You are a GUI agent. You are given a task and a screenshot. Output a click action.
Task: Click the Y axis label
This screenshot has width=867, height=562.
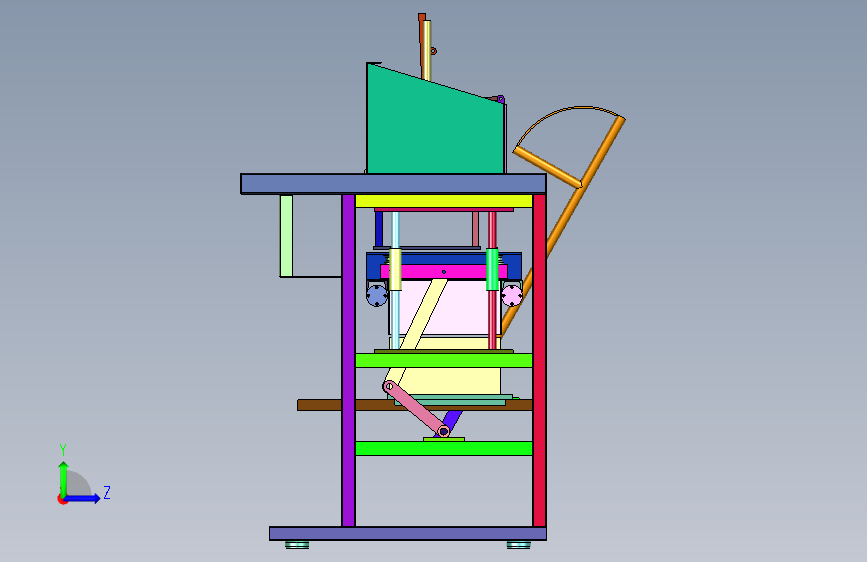(x=63, y=450)
